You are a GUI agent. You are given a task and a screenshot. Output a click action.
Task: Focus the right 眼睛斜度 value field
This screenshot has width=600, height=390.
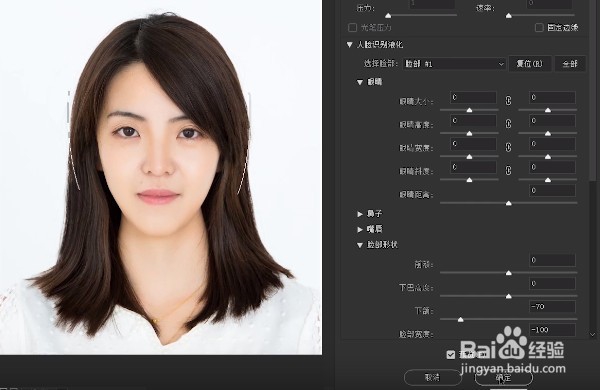(x=552, y=167)
